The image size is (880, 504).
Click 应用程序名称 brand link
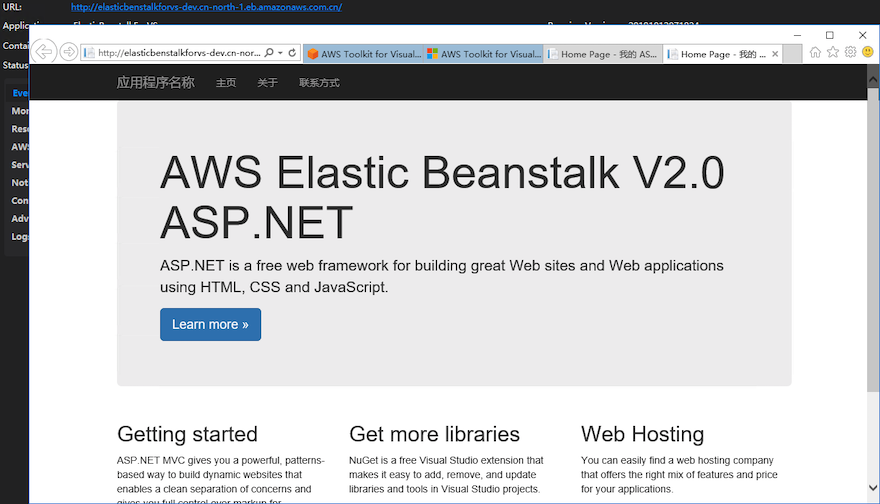(x=155, y=83)
